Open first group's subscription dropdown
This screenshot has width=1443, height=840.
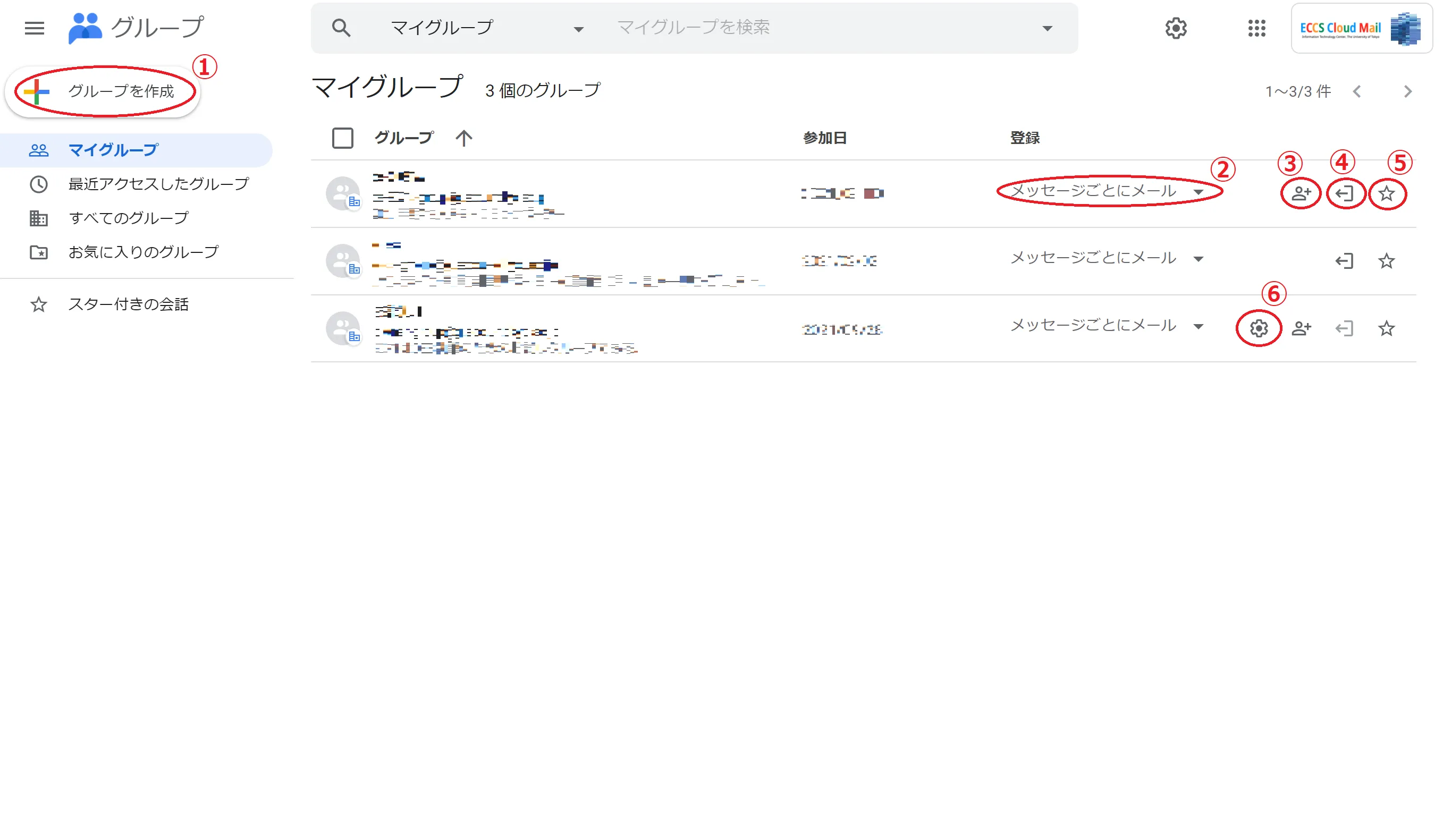[1108, 191]
